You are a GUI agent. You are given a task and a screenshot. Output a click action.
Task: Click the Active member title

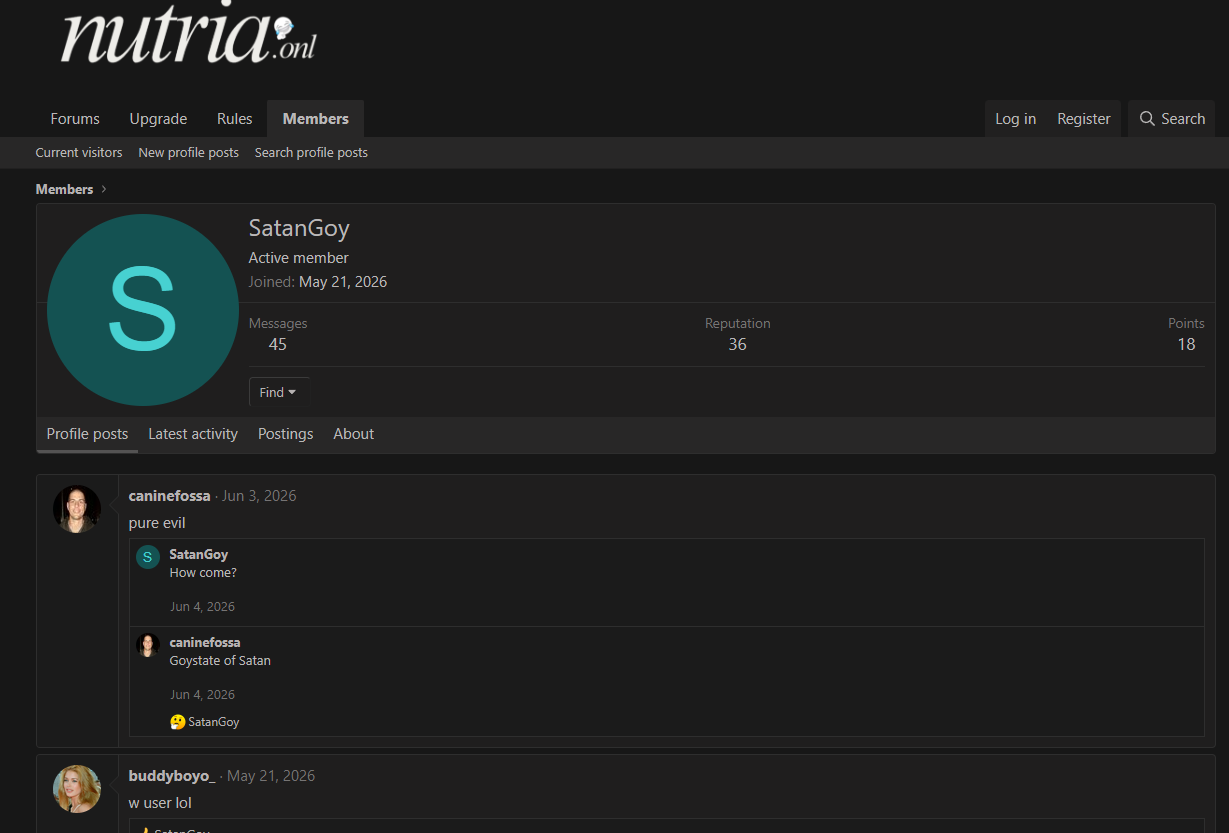click(299, 258)
